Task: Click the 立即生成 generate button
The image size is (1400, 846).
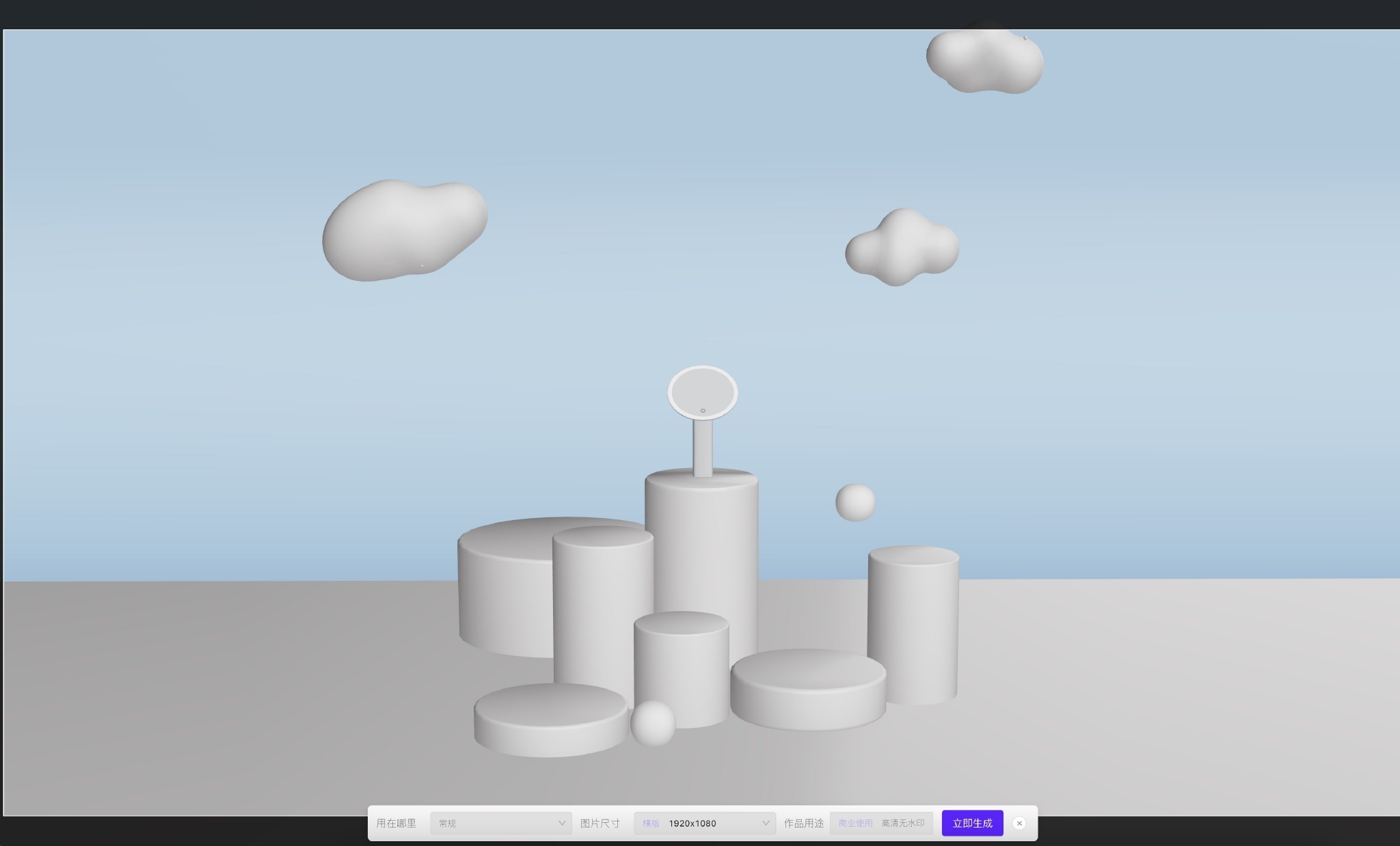Action: click(x=971, y=823)
